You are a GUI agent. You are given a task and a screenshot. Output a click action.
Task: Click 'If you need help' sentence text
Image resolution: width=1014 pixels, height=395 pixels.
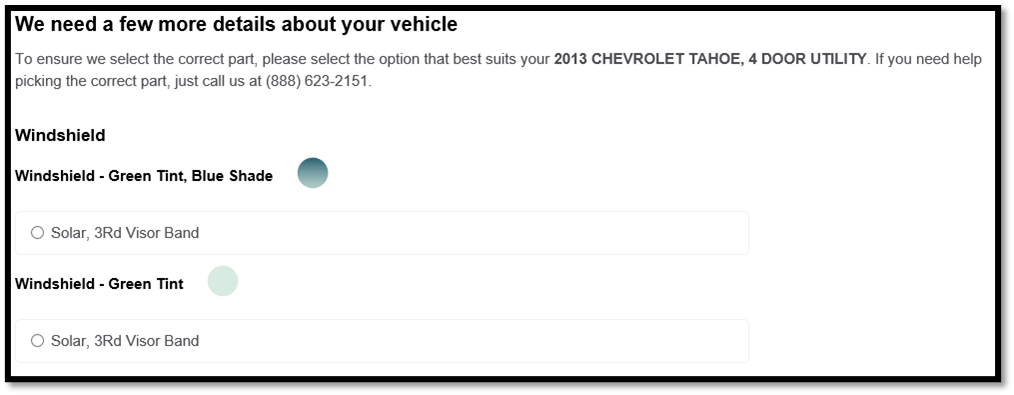(929, 59)
